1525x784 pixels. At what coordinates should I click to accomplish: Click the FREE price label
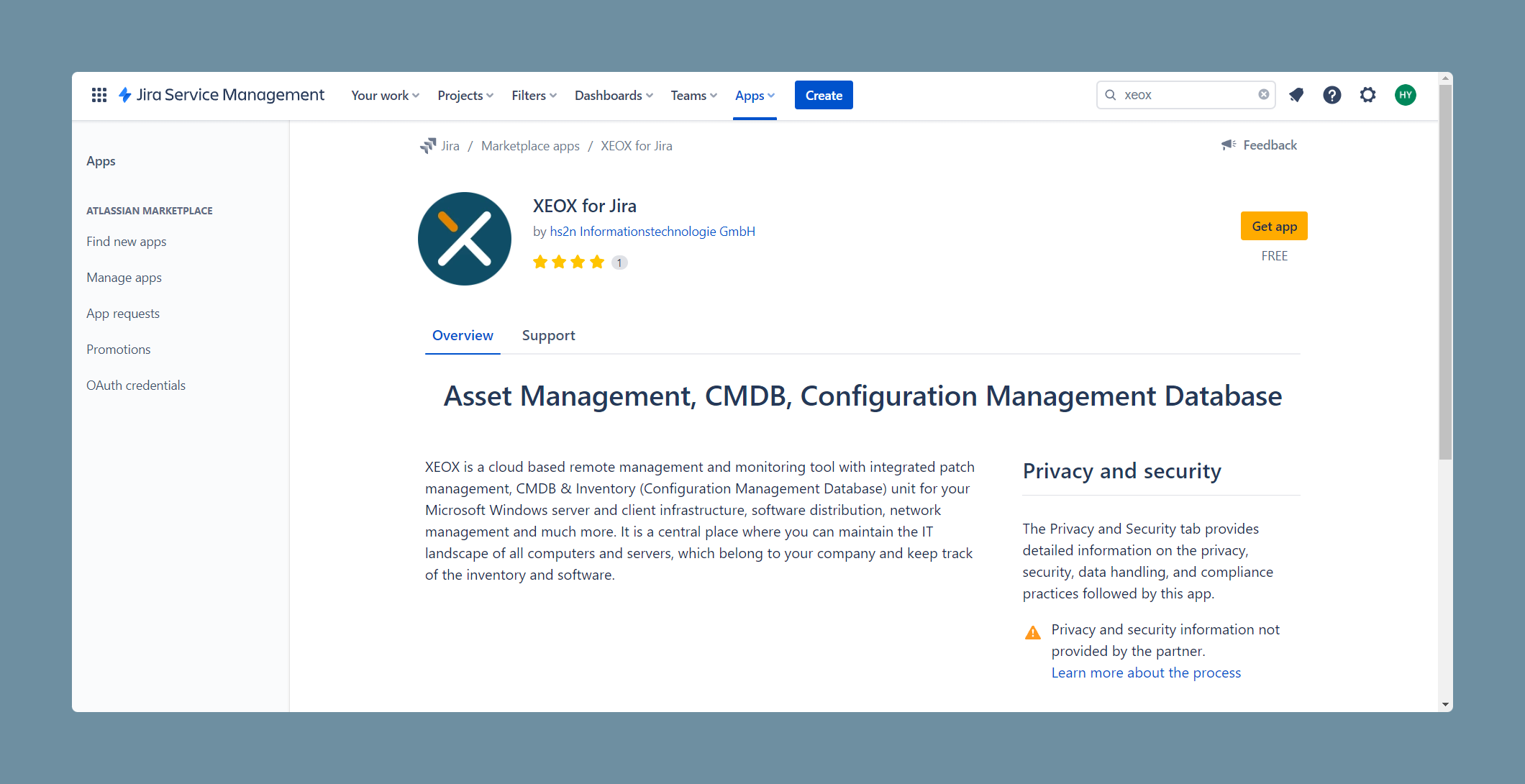coord(1274,256)
